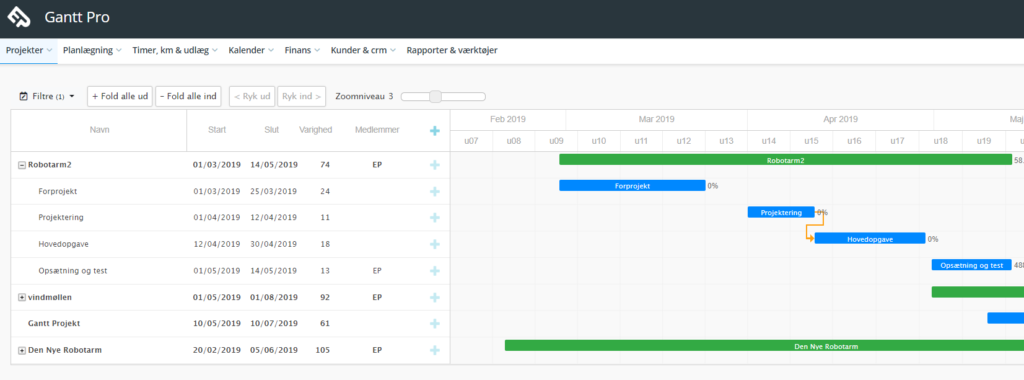
Task: Expand the vindmøllen project
Action: click(x=22, y=298)
